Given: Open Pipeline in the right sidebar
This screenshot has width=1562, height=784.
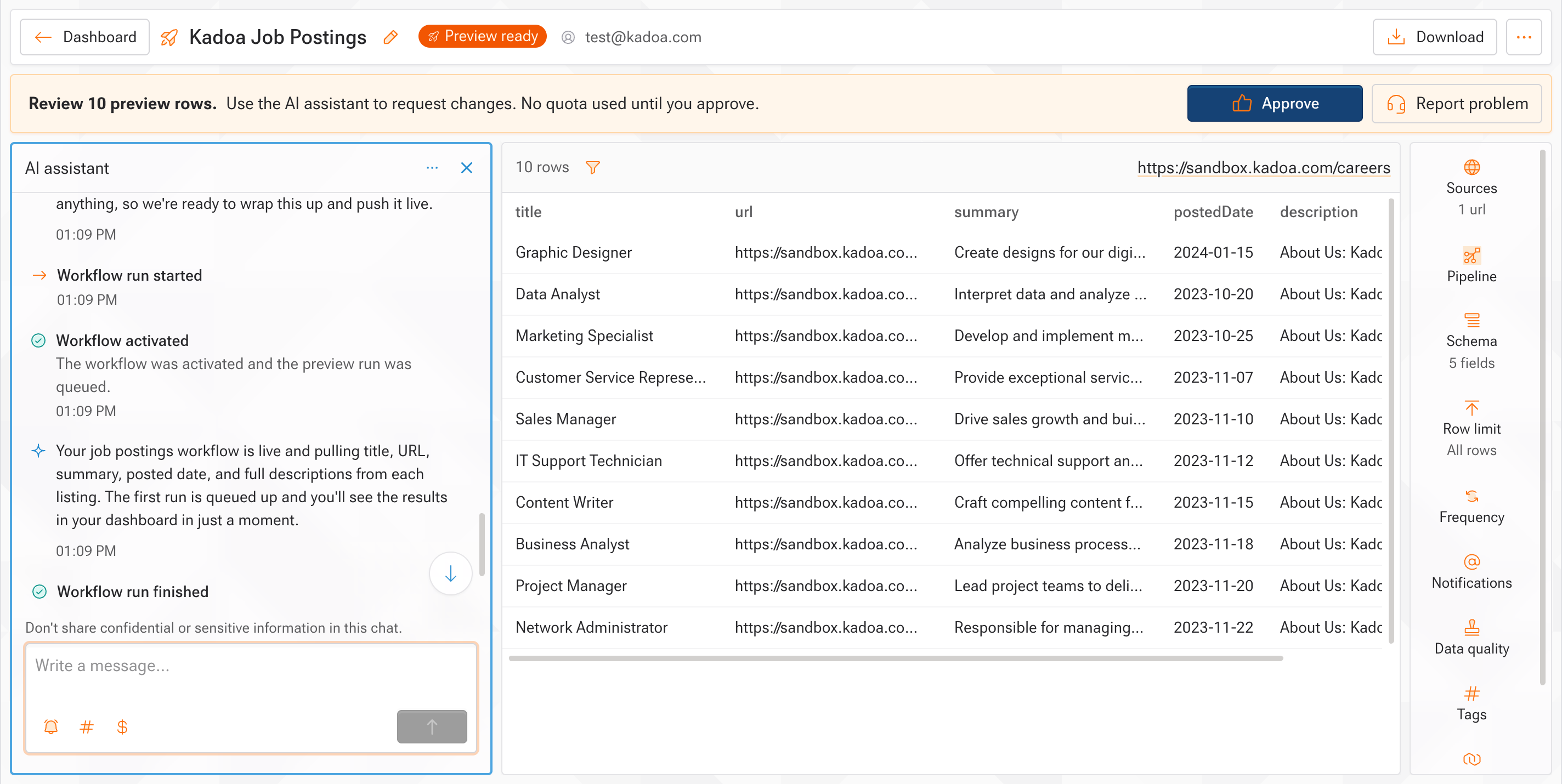Looking at the screenshot, I should coord(1471,265).
